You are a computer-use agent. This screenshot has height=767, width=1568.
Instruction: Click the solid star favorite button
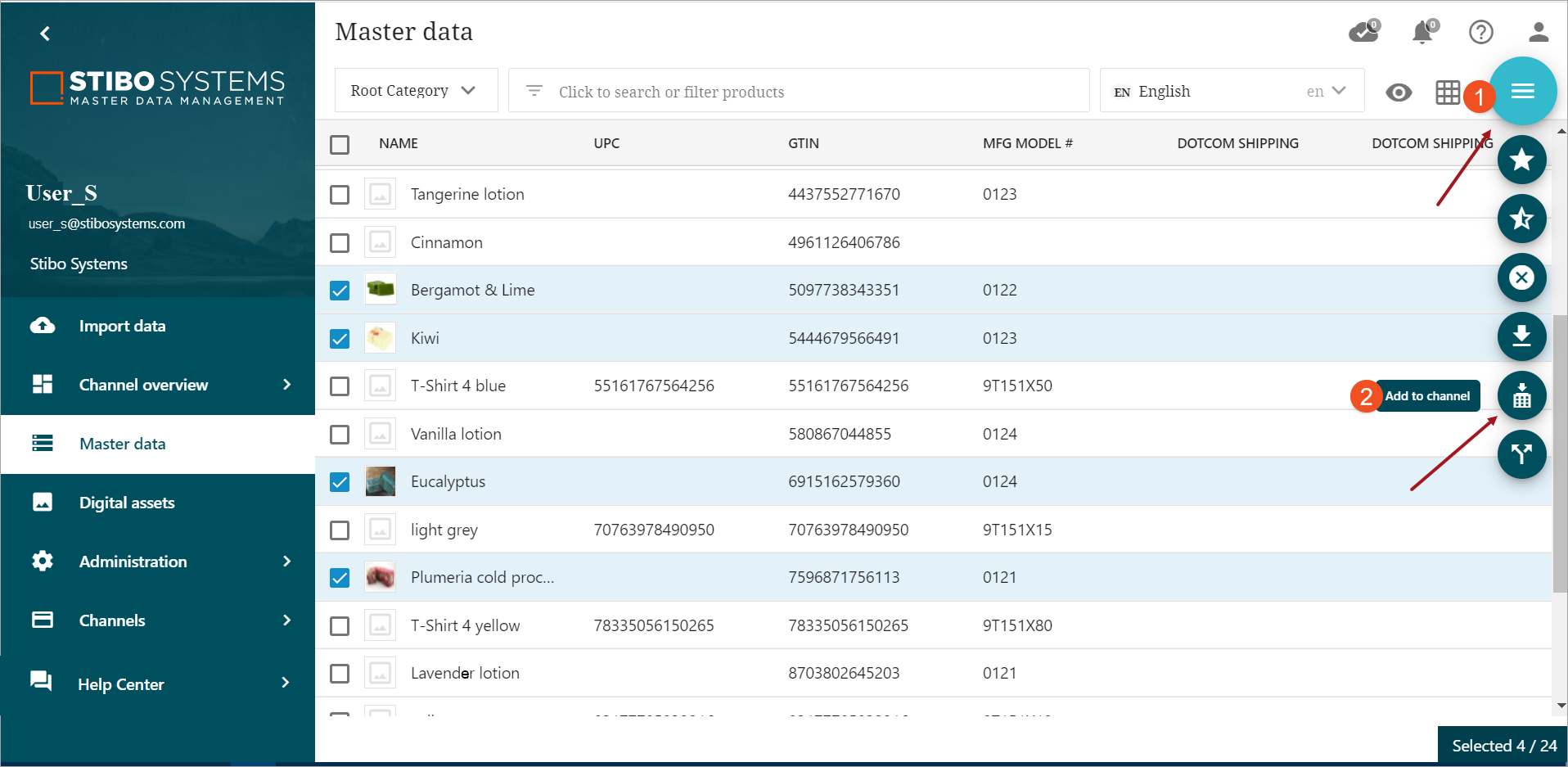(1521, 160)
